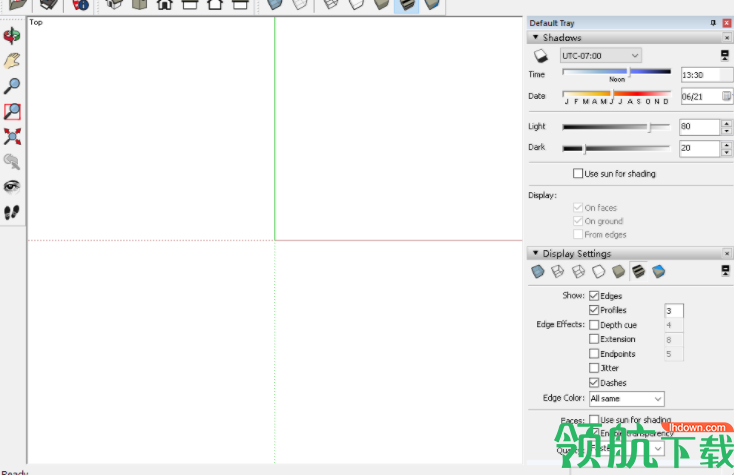Enable the Jitter checkbox

(x=594, y=368)
